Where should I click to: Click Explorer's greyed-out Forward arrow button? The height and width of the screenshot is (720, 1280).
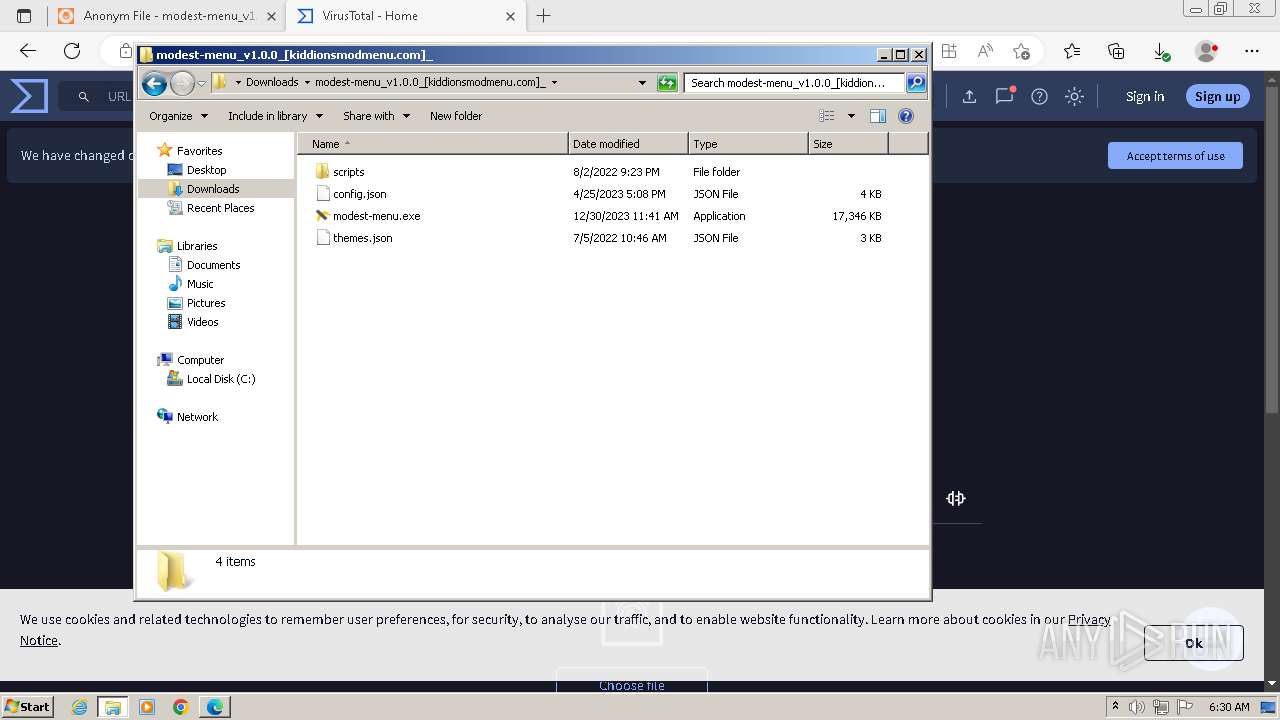click(182, 83)
